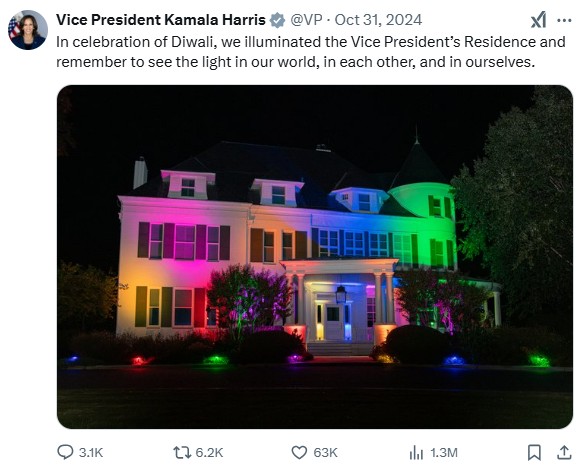Viewport: 588px width, 469px height.
Task: Click the reply speech bubble icon
Action: [65, 452]
